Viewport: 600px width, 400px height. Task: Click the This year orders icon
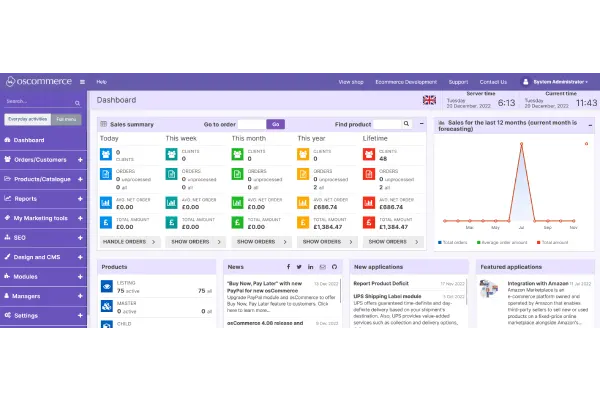[x=304, y=177]
